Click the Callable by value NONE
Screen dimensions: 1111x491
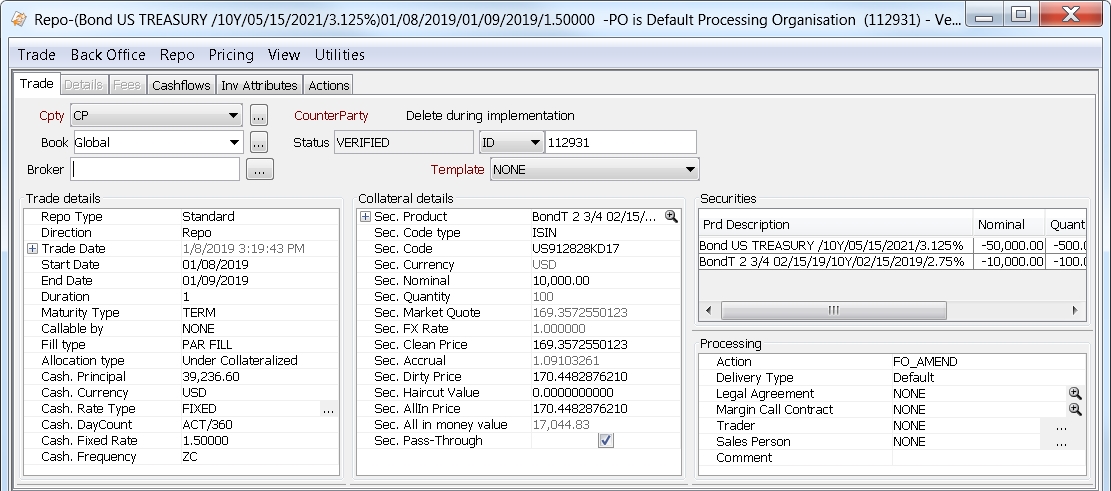(198, 329)
